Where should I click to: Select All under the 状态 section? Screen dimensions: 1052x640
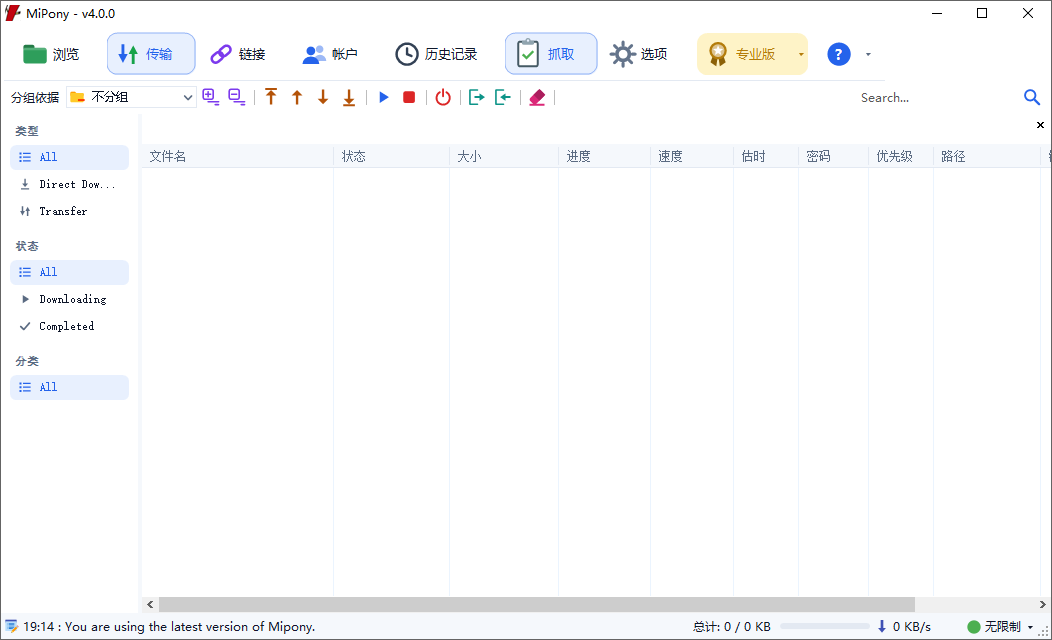(69, 272)
